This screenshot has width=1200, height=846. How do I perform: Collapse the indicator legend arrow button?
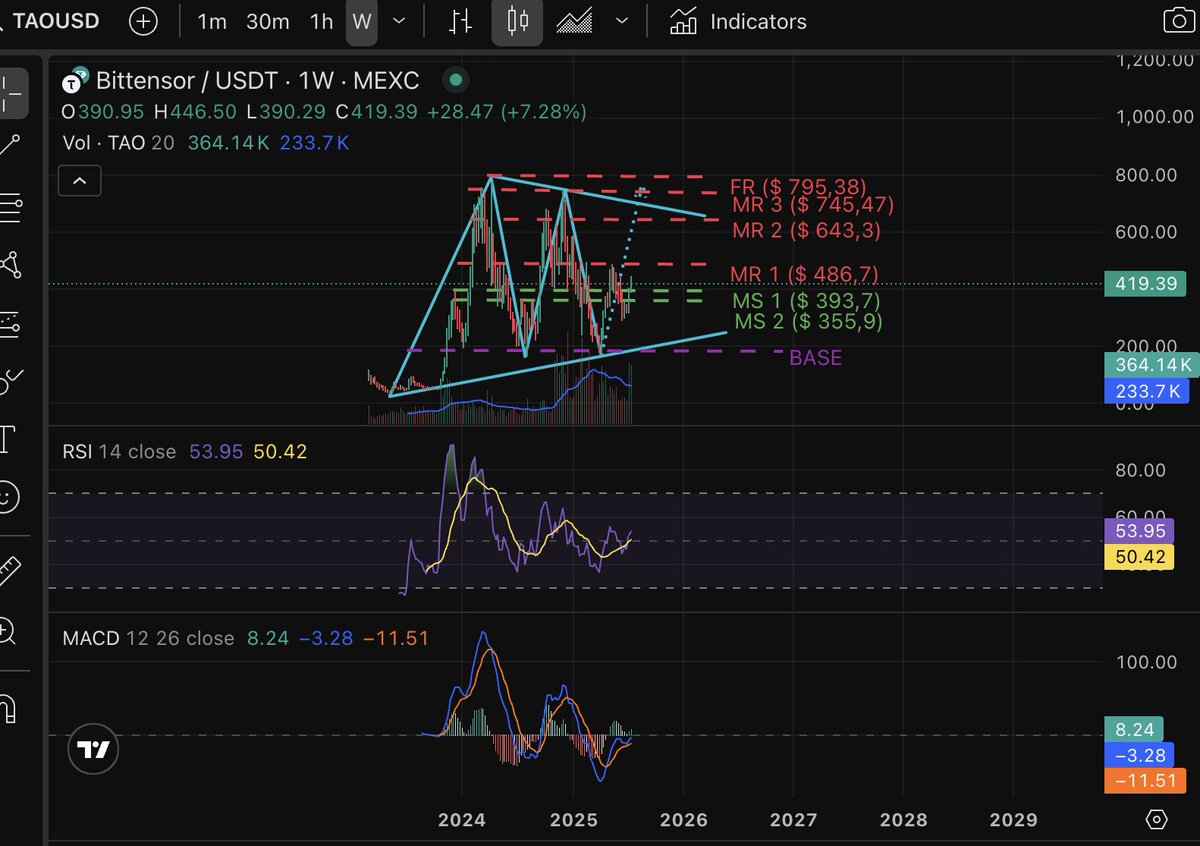pyautogui.click(x=79, y=181)
